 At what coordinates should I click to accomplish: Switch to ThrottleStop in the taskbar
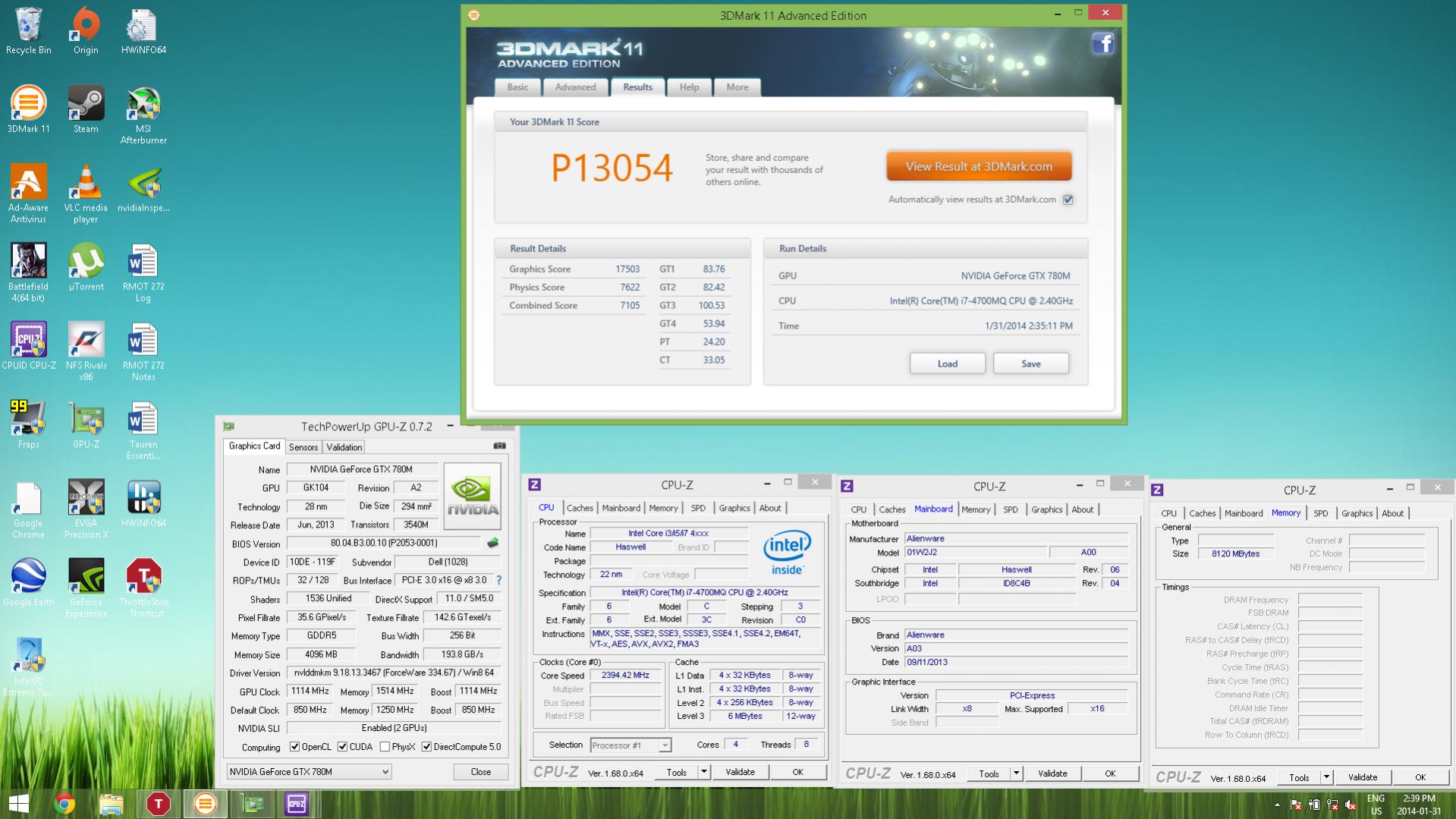(x=158, y=804)
